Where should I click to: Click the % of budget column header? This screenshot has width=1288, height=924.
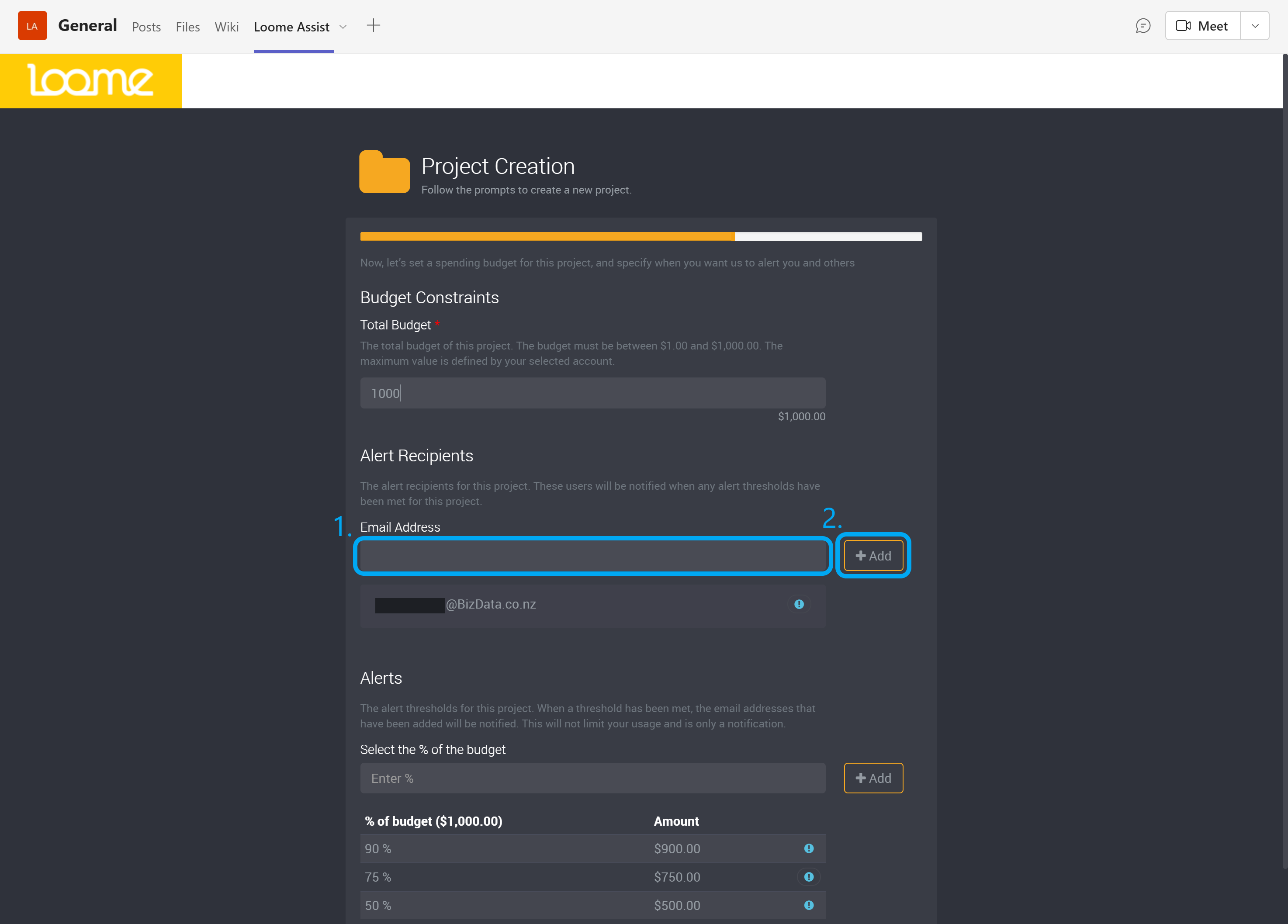click(433, 821)
